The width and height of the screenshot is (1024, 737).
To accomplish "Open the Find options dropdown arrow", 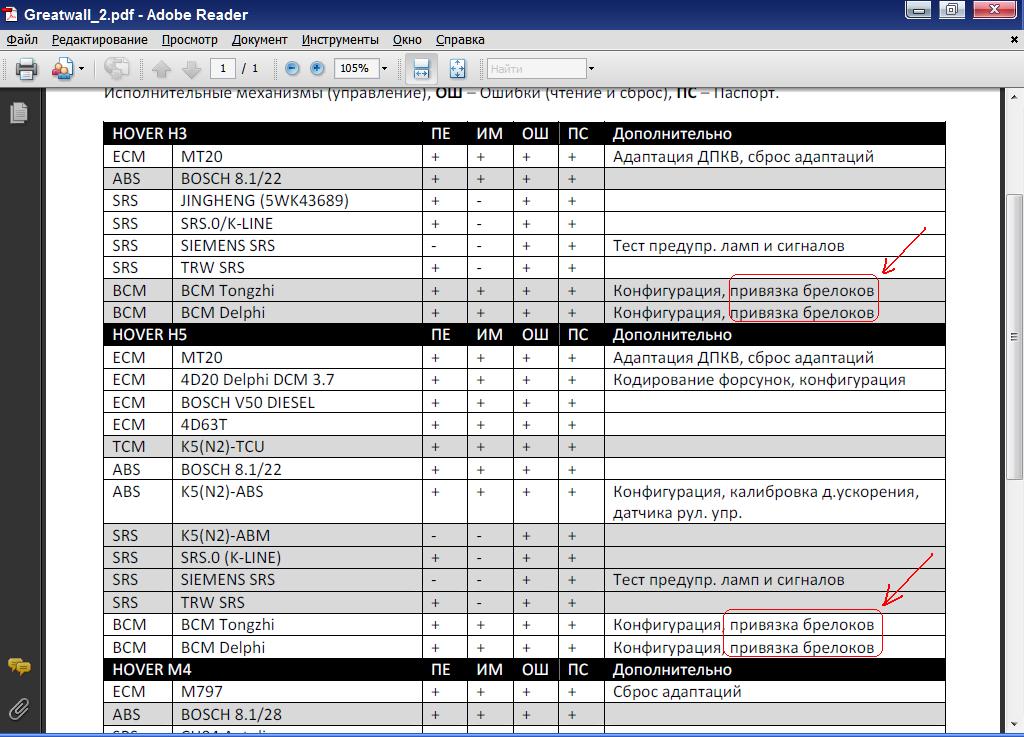I will (592, 69).
